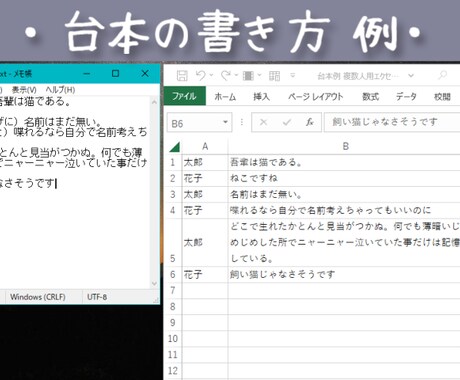The image size is (460, 380).
Task: Click the Select All triangle corner of the sheet
Action: 174,147
